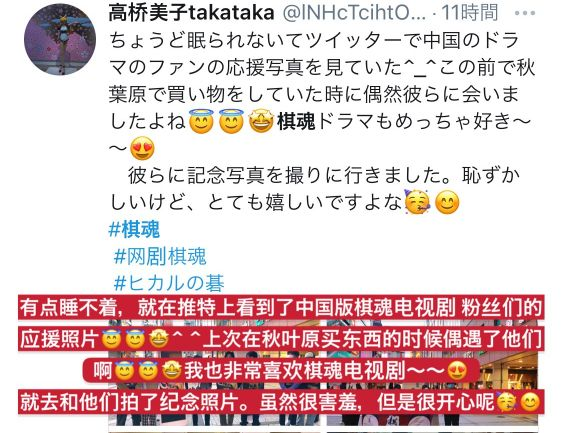This screenshot has height=433, width=563.
Task: Click the heart-eyes emoji in the red caption
Action: click(457, 370)
